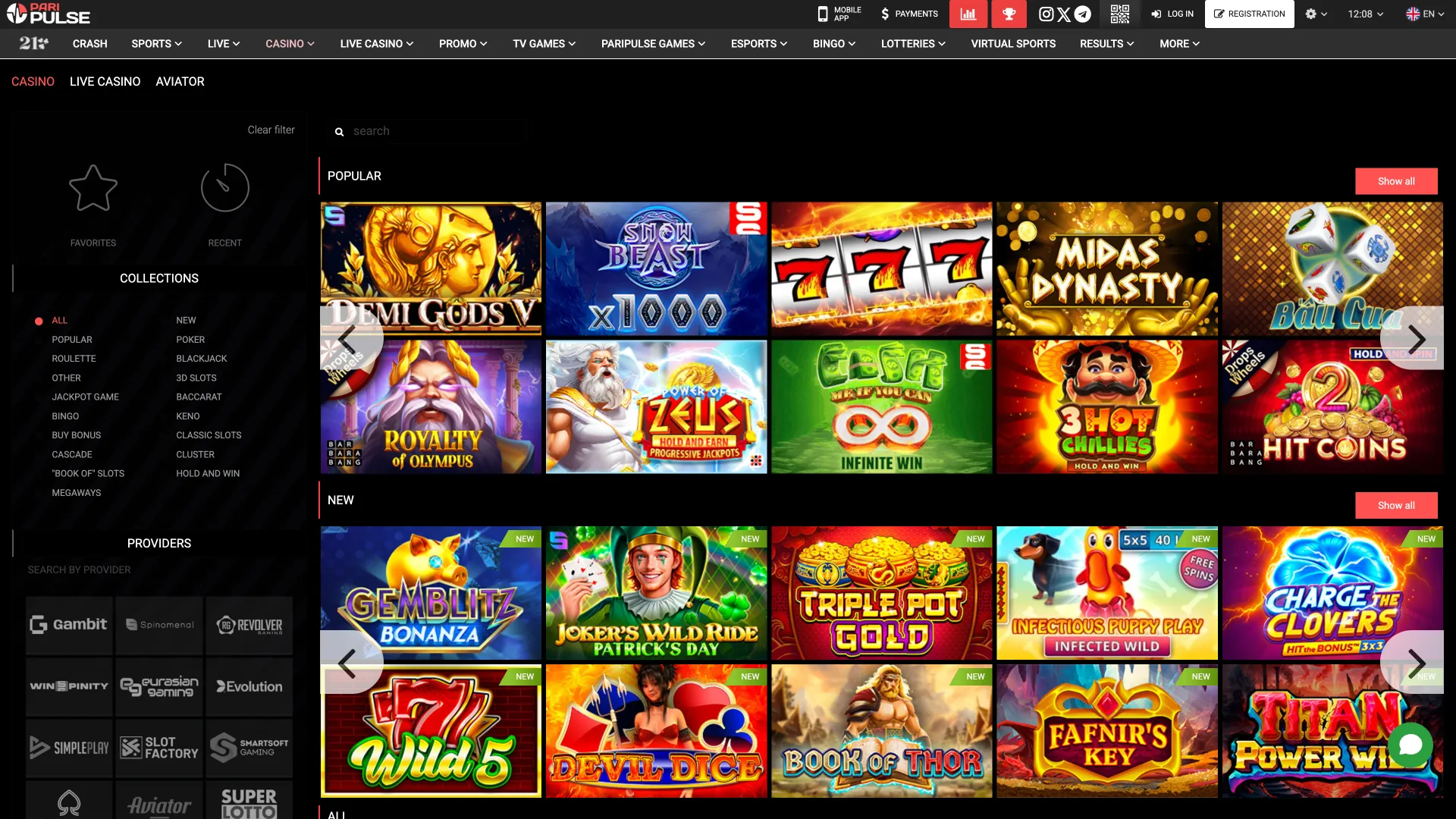Select the SimplePlay provider logo
The height and width of the screenshot is (819, 1456).
(69, 748)
